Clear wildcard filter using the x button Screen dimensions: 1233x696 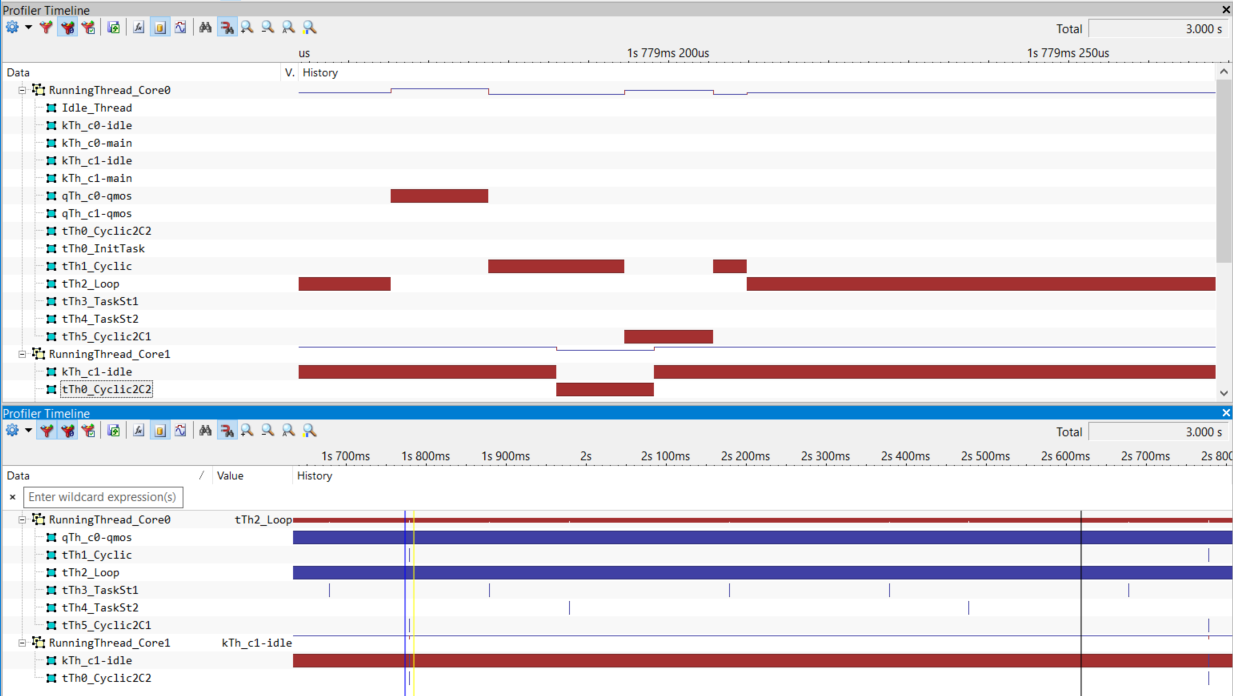point(12,497)
